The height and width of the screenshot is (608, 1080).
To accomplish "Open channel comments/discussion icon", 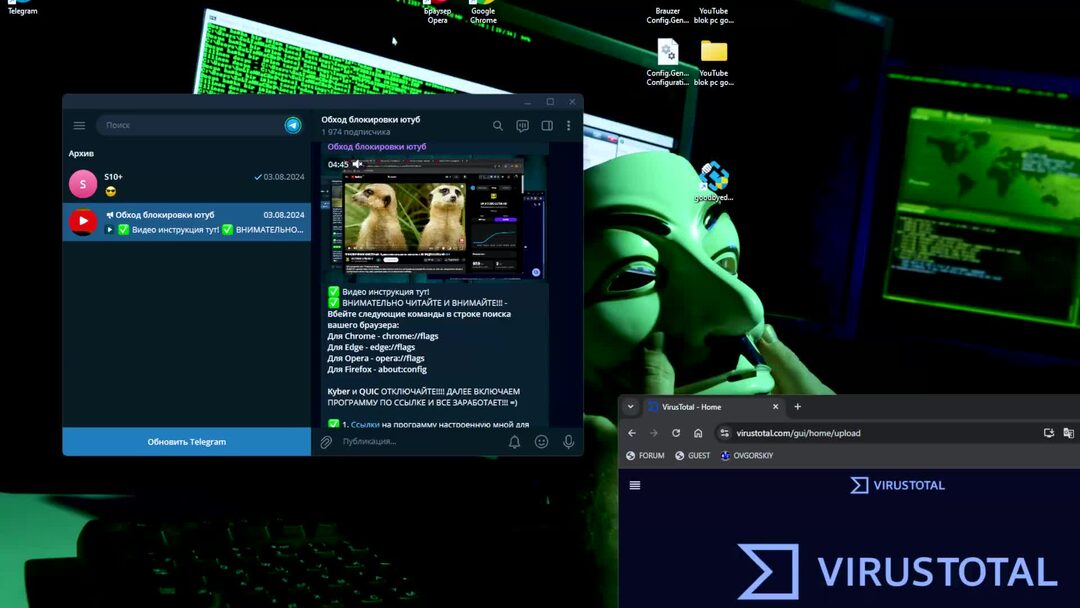I will (x=522, y=125).
